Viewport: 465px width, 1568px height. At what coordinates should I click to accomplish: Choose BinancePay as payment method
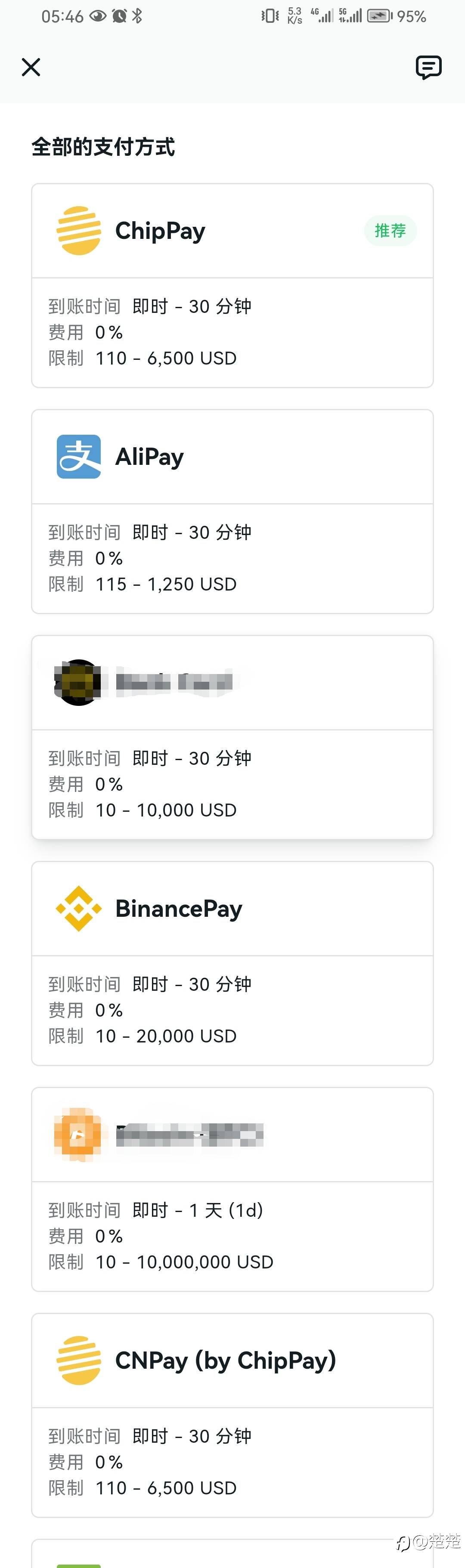click(179, 909)
